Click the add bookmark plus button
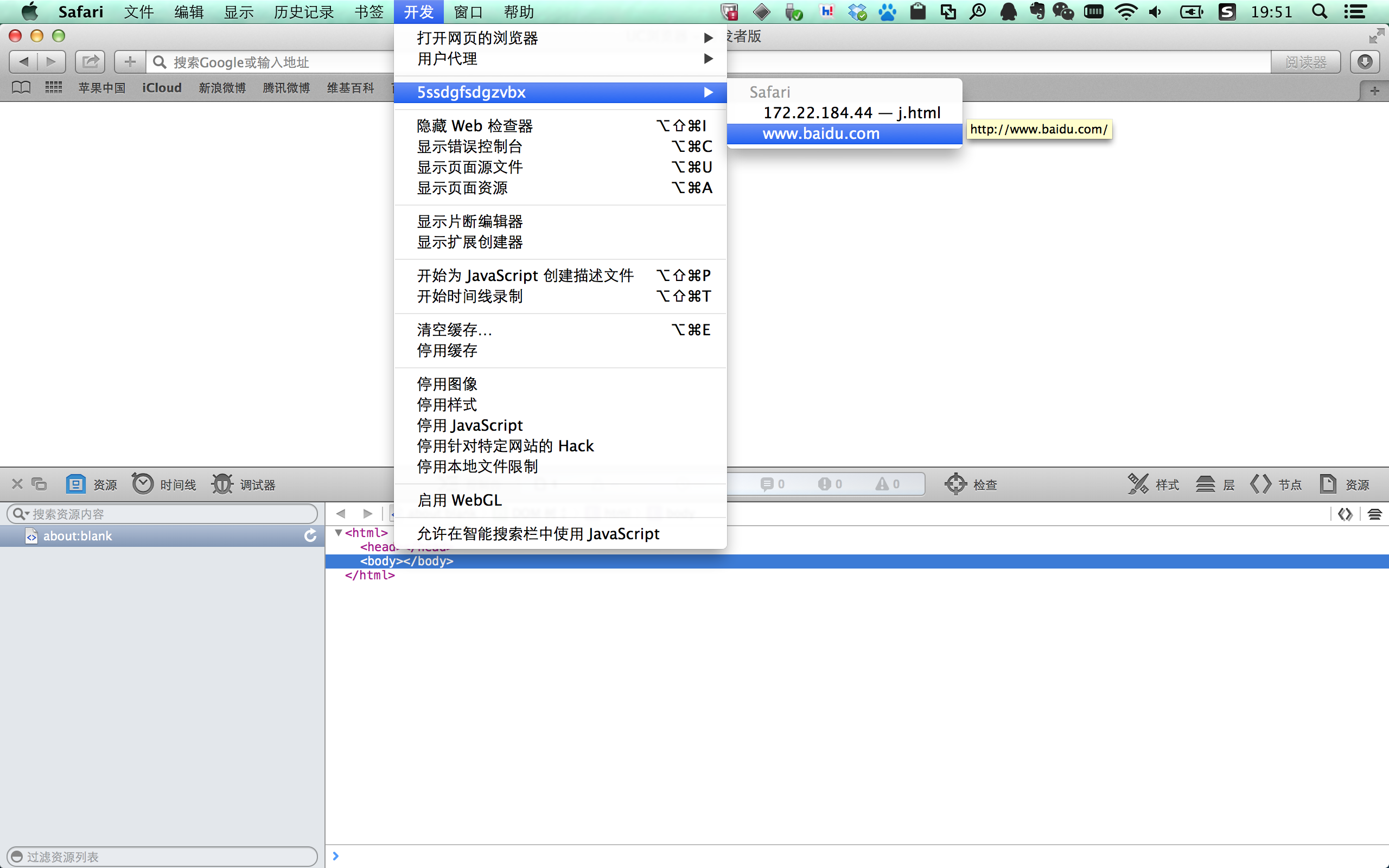The width and height of the screenshot is (1389, 868). 130,61
